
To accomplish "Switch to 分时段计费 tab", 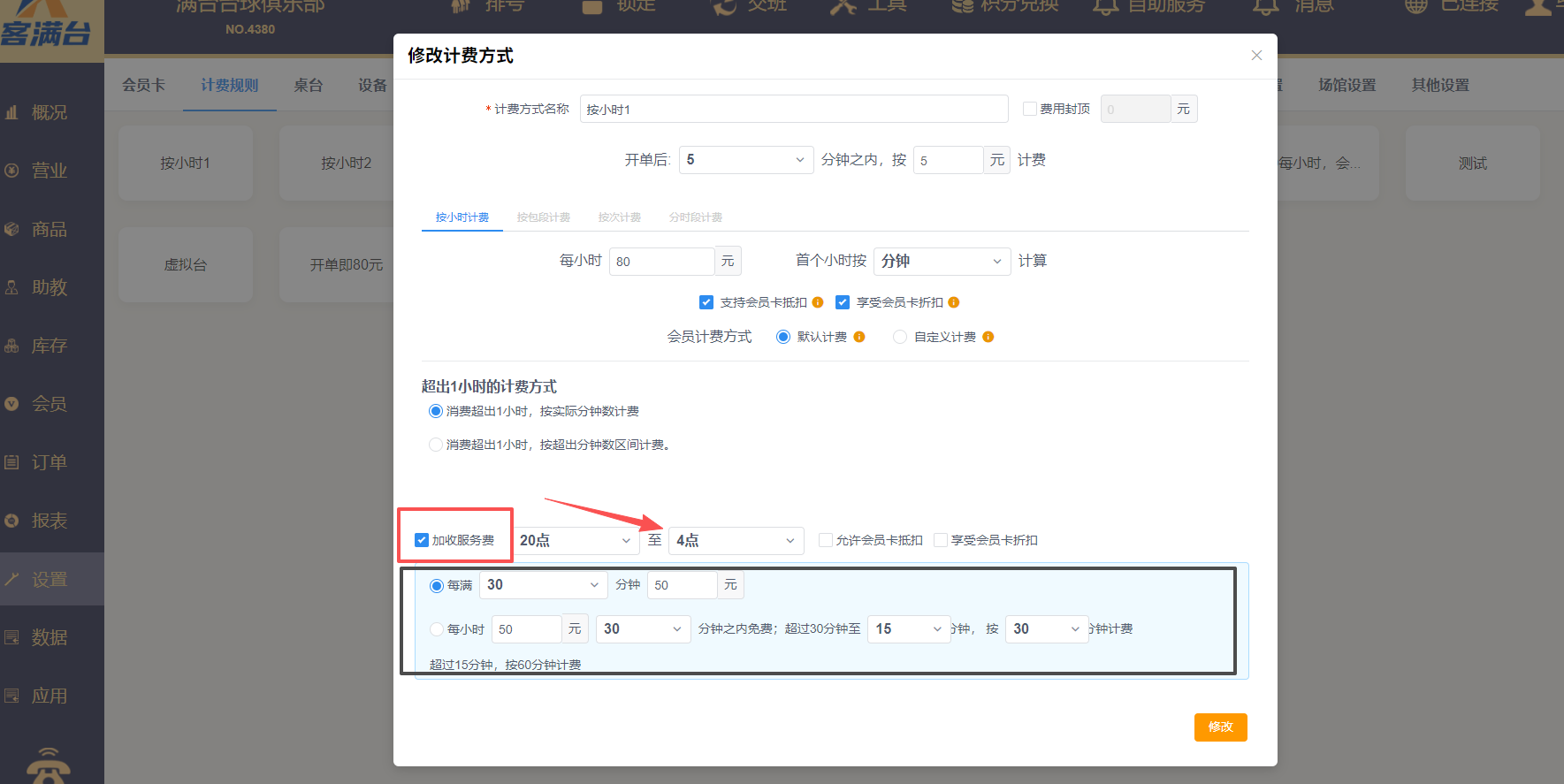I will [696, 217].
